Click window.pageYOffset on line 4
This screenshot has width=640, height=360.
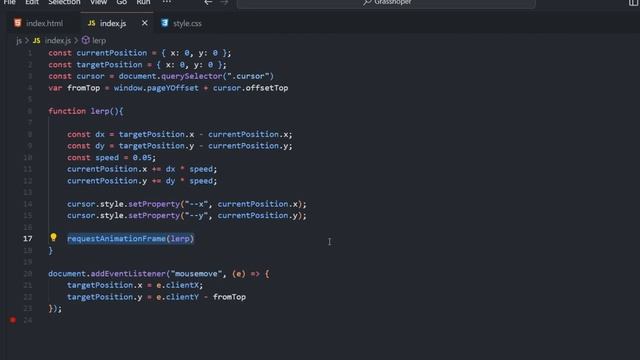click(x=156, y=88)
